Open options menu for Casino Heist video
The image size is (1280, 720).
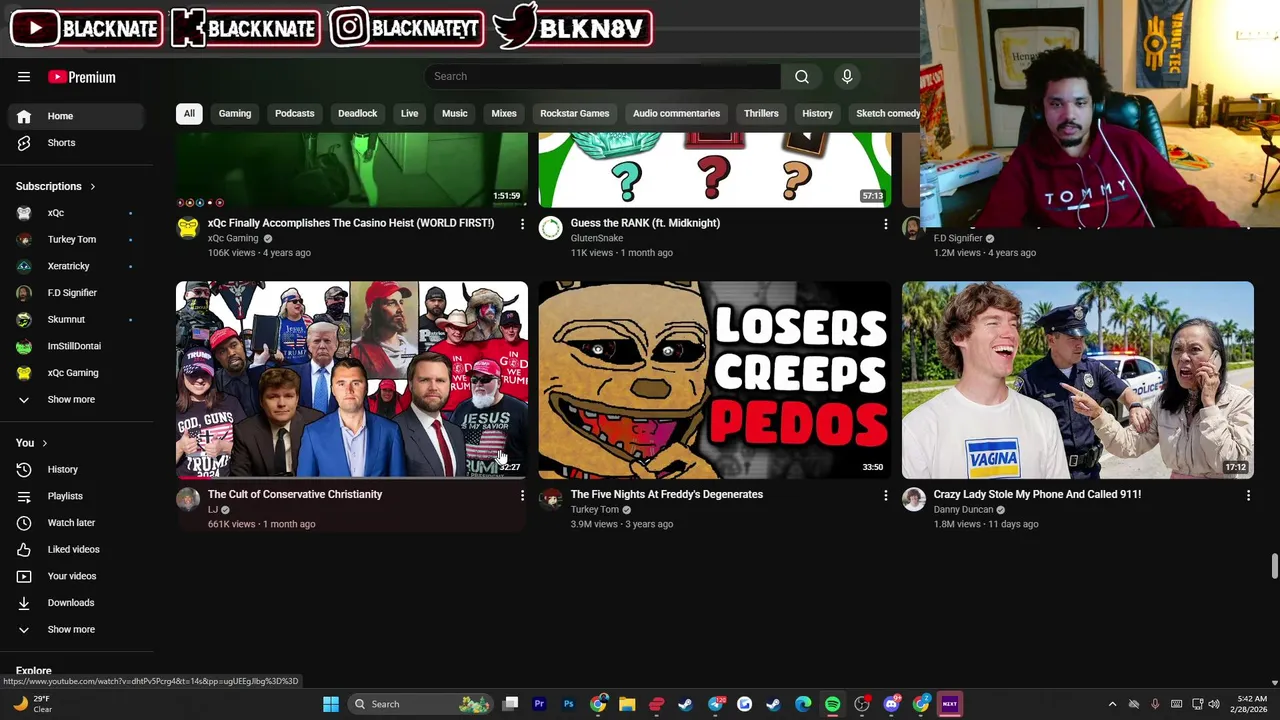pos(522,224)
